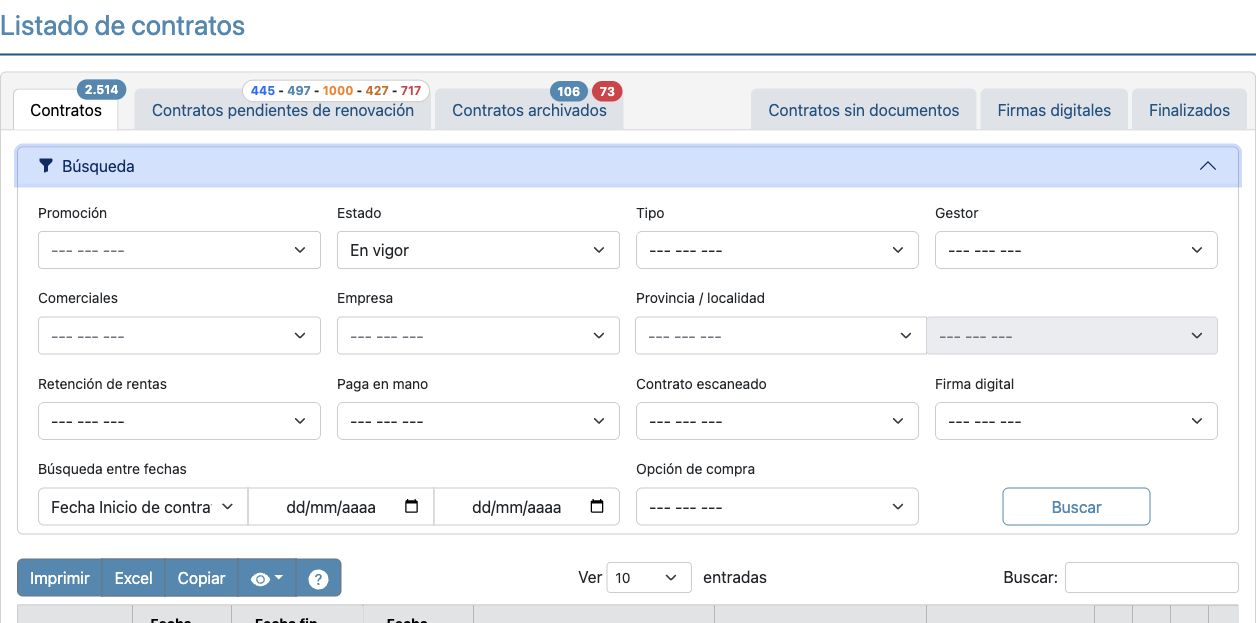Viewport: 1256px width, 623px height.
Task: Click the Copiar button
Action: (x=201, y=578)
